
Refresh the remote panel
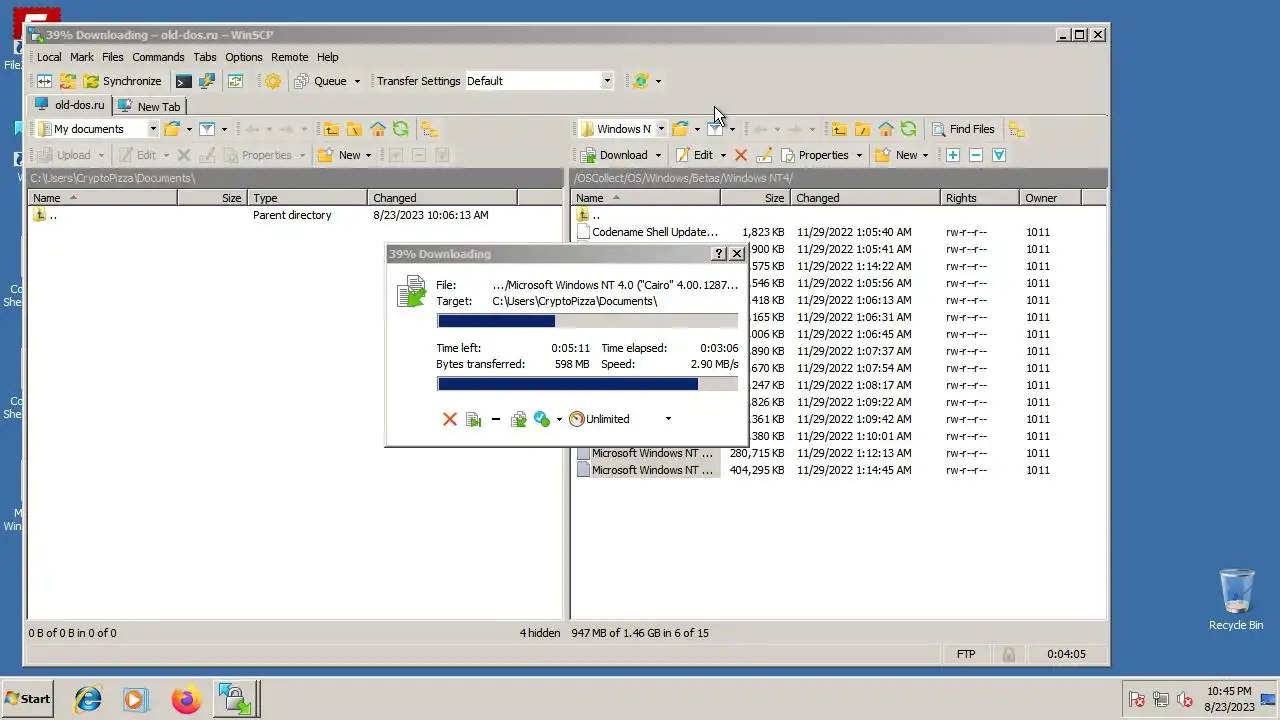coord(908,129)
